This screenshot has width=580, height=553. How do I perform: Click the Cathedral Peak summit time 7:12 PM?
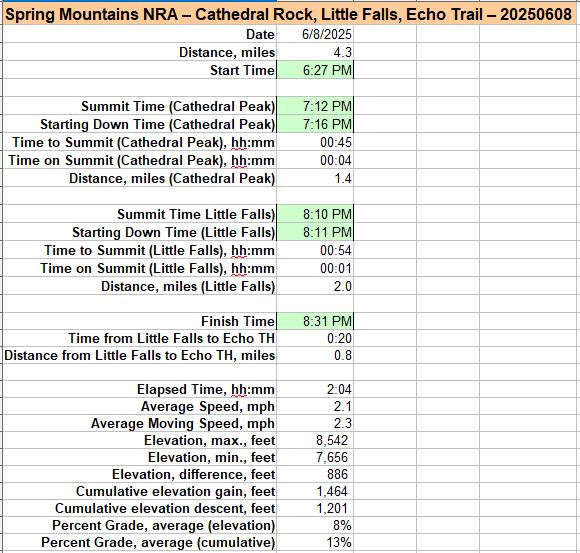(x=315, y=106)
